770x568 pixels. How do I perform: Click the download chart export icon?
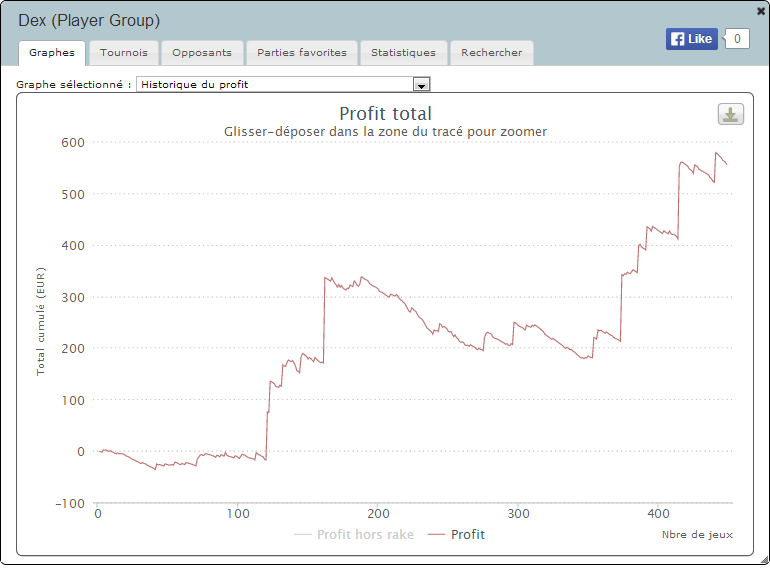[x=730, y=114]
